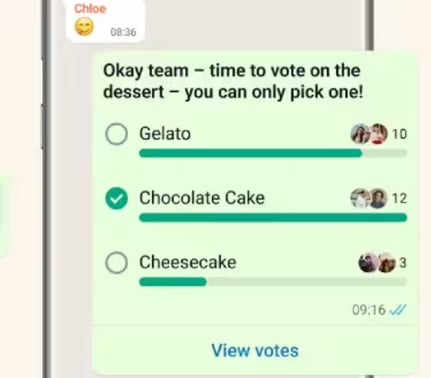Viewport: 431px width, 378px height.
Task: Click the Gelato option label
Action: coord(165,134)
